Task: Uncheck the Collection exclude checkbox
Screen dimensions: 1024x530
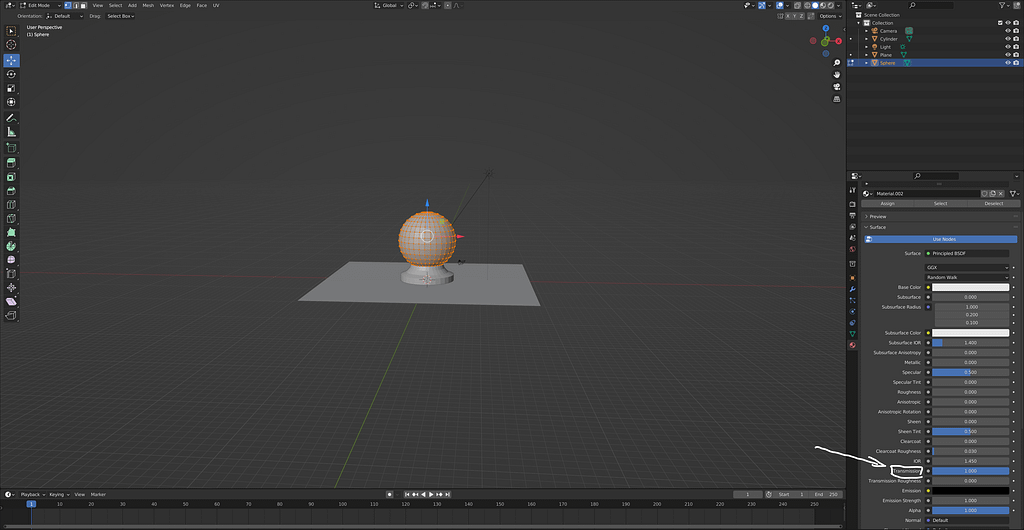Action: (998, 23)
